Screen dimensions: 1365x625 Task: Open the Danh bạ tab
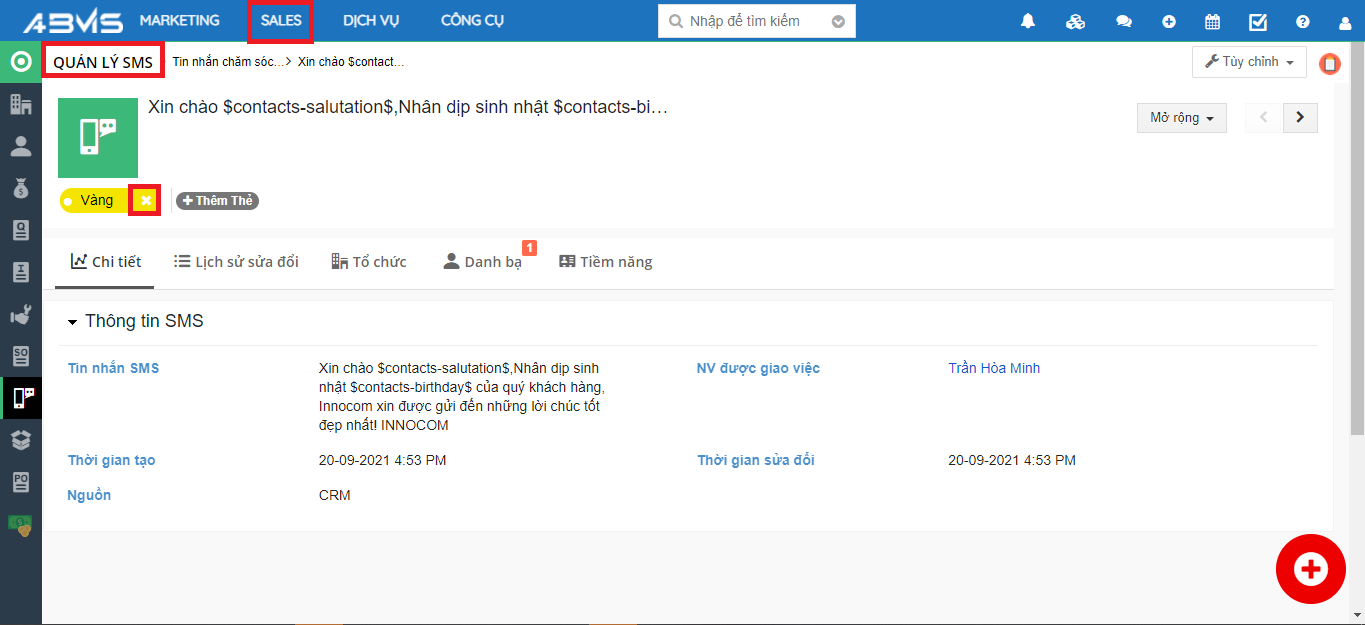482,262
